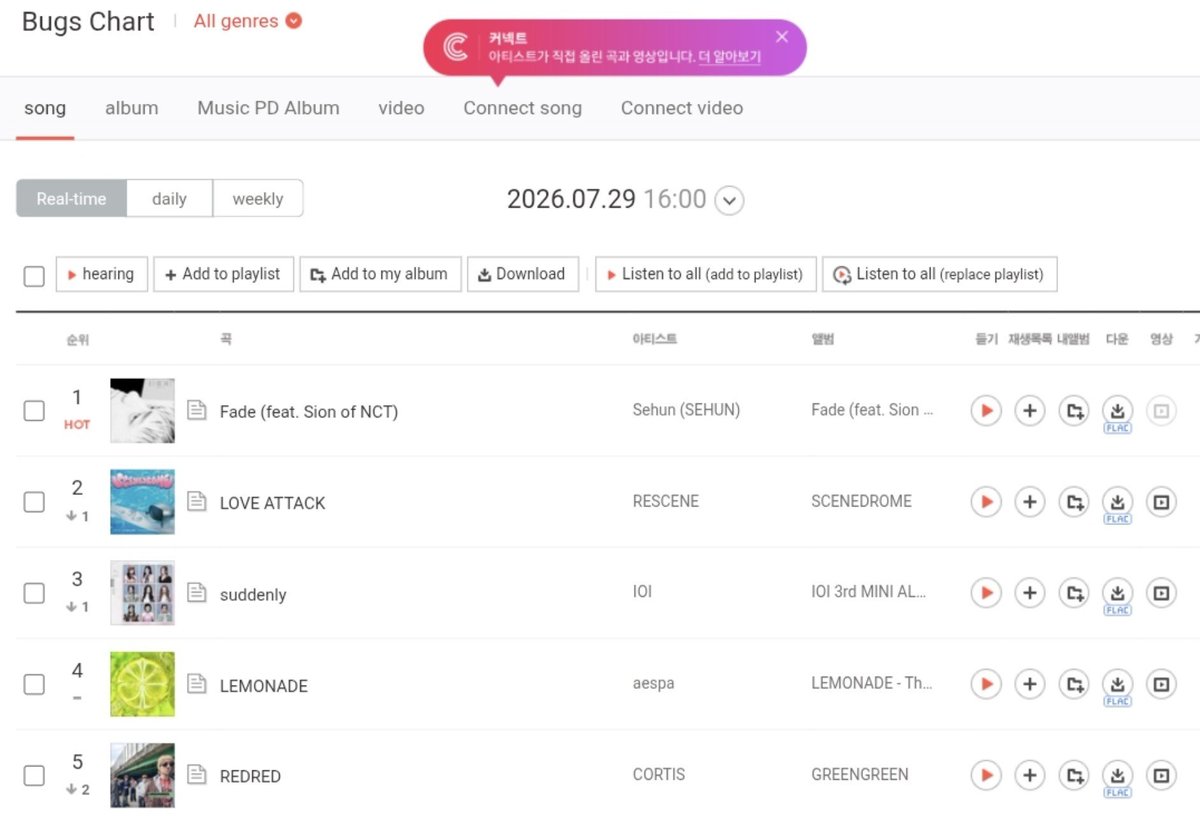Open the All genres dropdown
The image size is (1200, 820).
[248, 21]
